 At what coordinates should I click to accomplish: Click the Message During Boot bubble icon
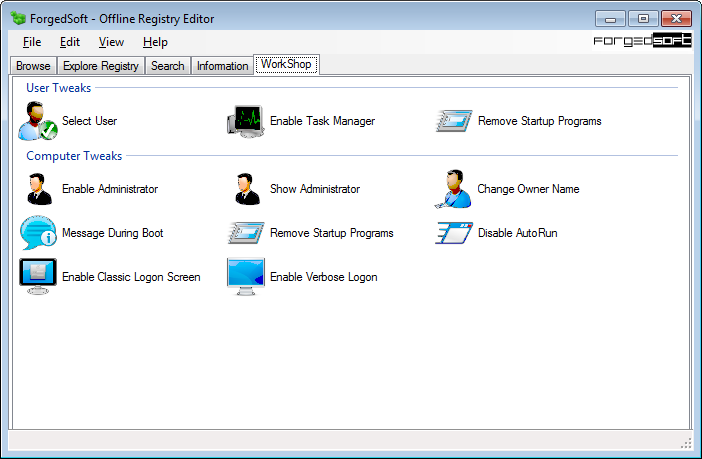point(38,233)
